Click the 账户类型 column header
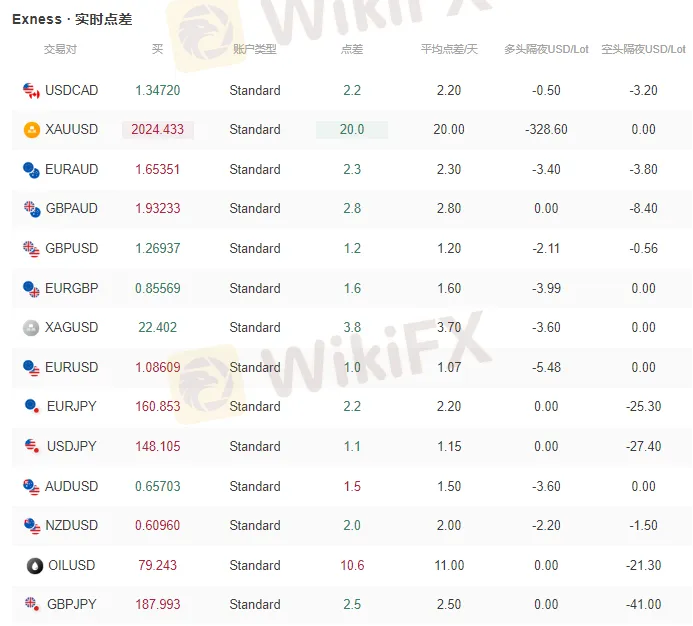 pyautogui.click(x=255, y=49)
